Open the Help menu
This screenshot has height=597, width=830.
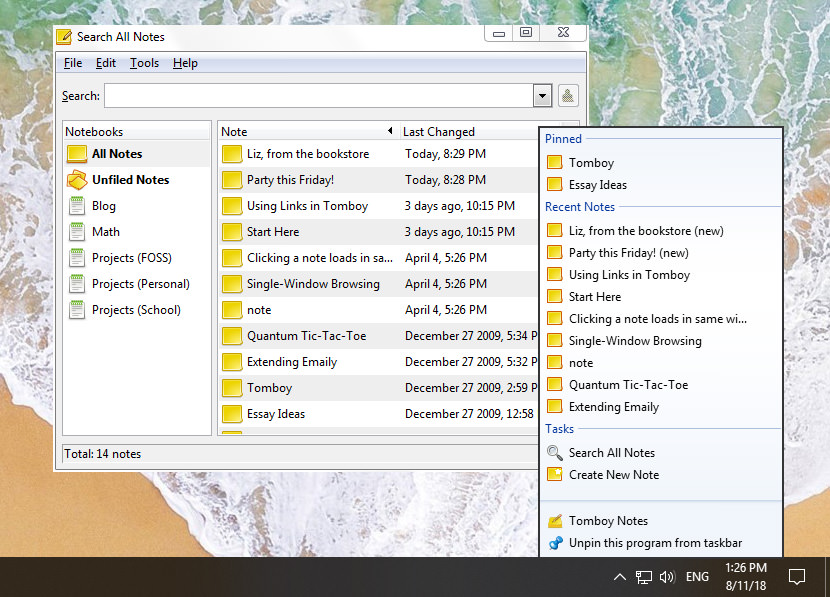(185, 63)
